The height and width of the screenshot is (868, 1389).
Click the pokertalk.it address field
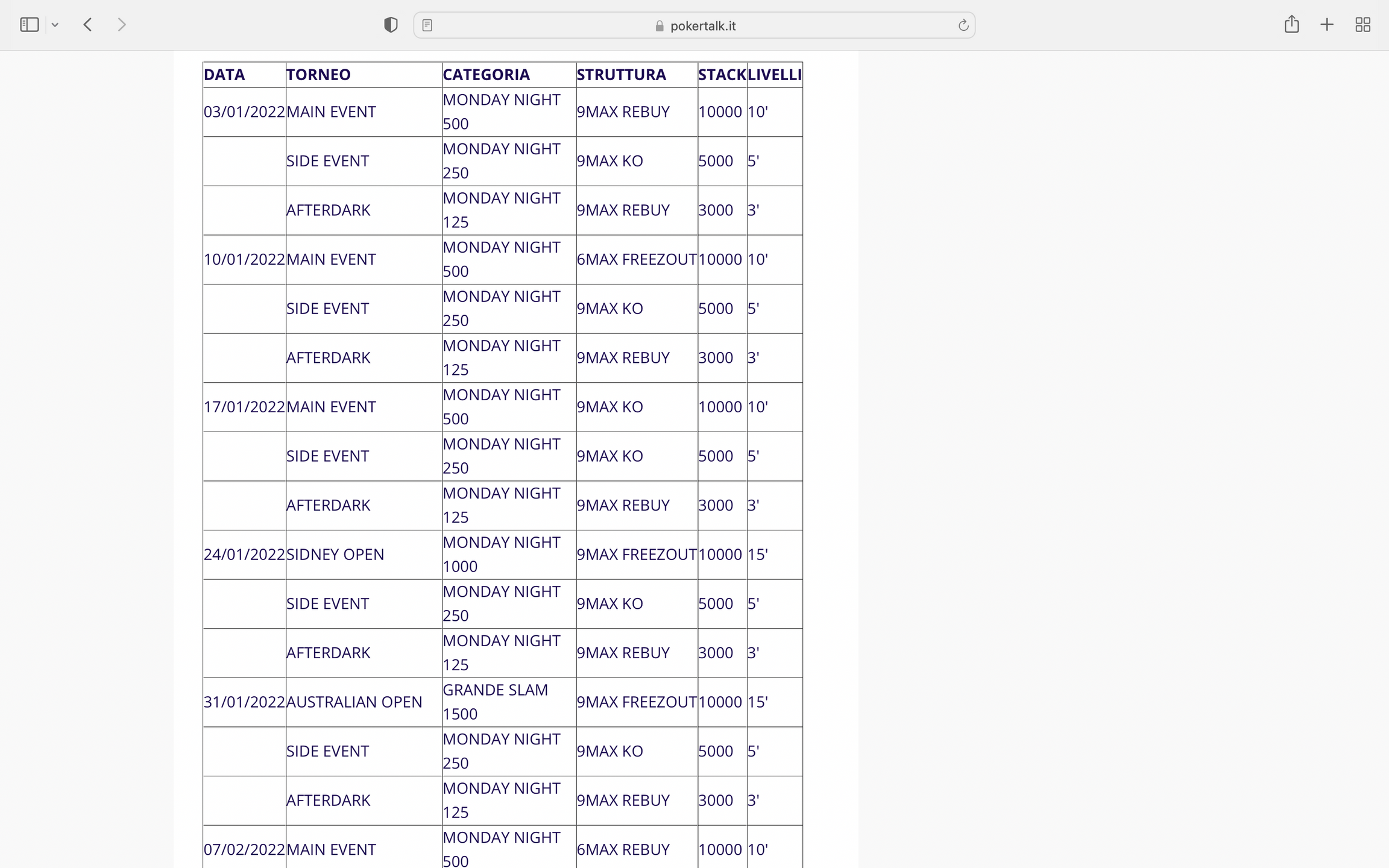pos(702,26)
